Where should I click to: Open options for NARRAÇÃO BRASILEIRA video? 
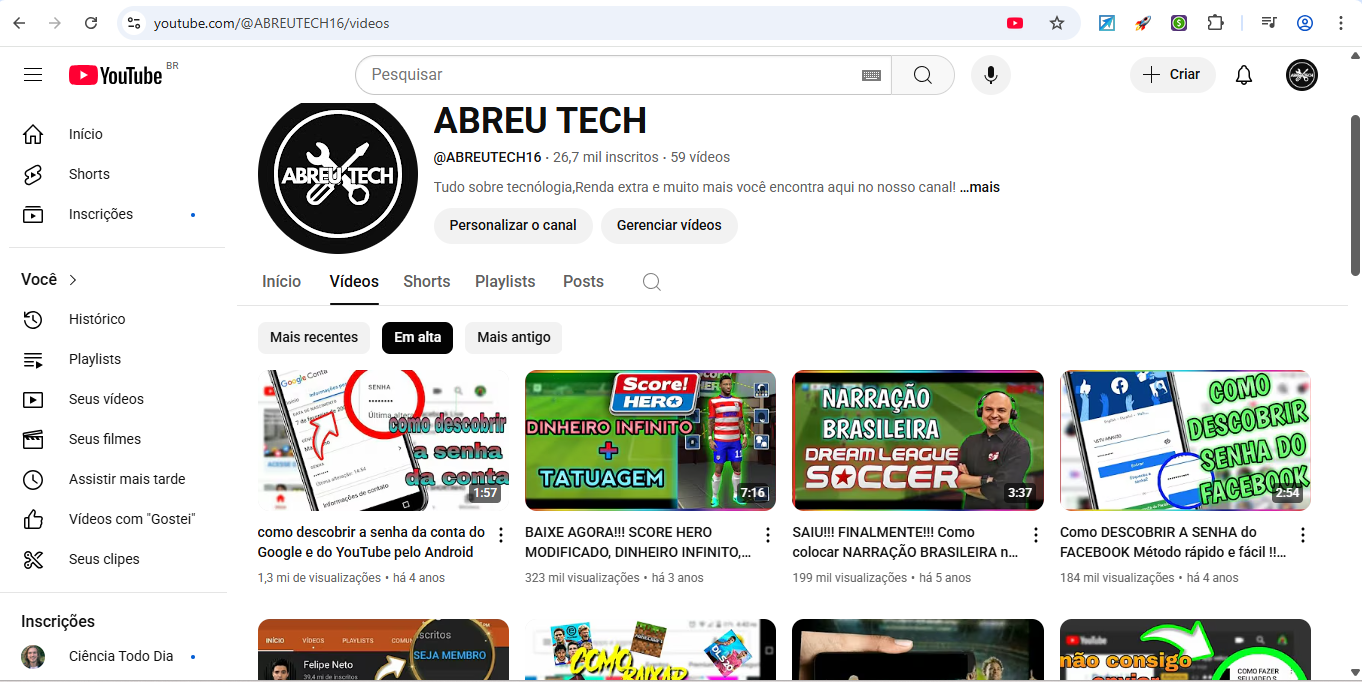tap(1036, 535)
